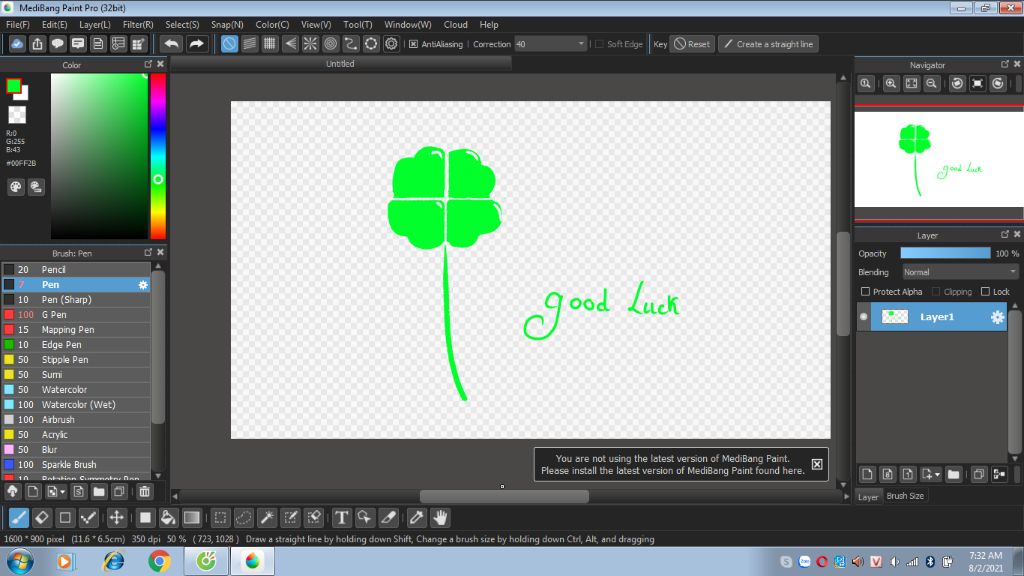The height and width of the screenshot is (576, 1024).
Task: Click the Undo arrow
Action: coord(172,44)
